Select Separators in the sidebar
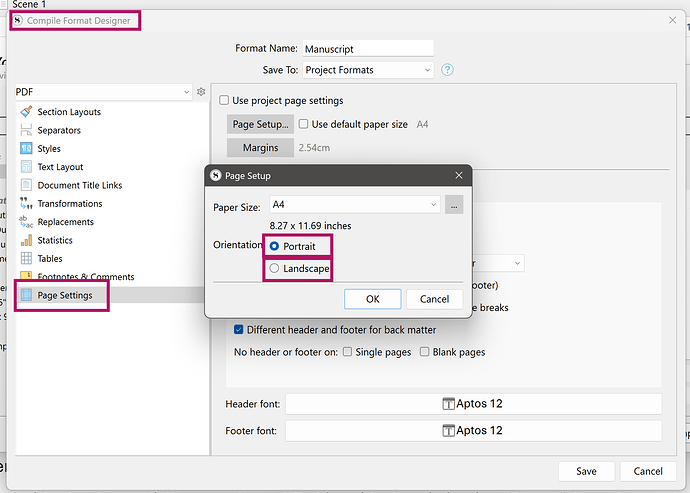Screen dimensions: 690x493 point(59,130)
